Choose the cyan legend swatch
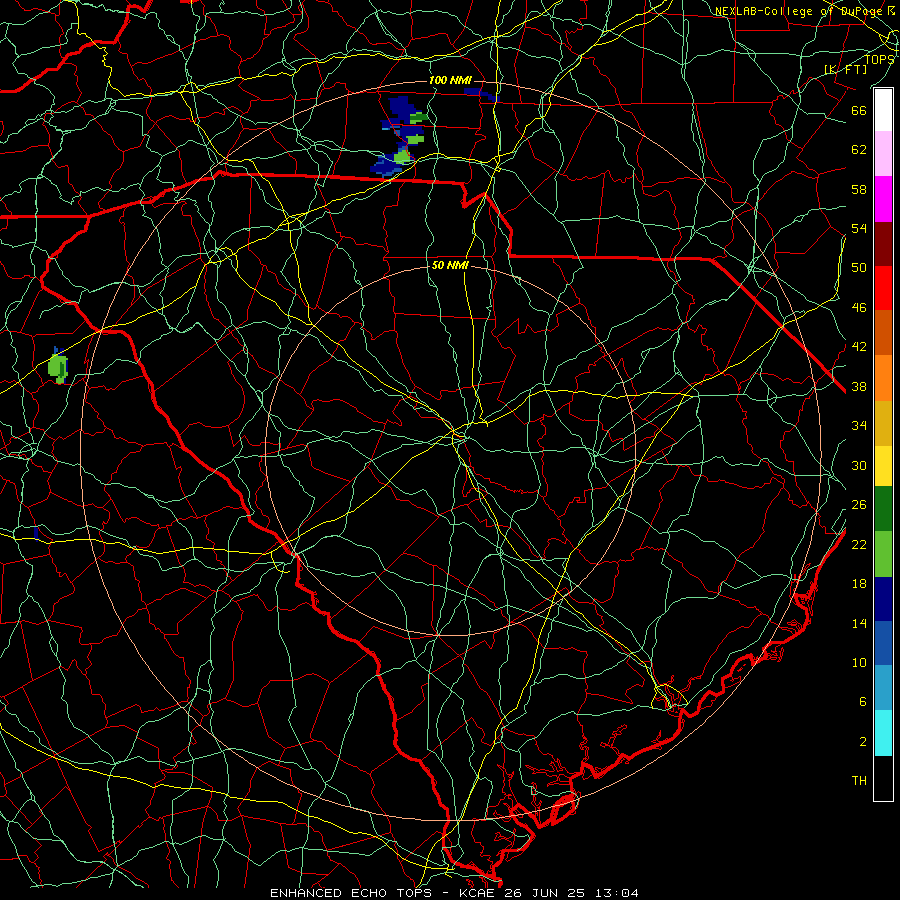Viewport: 900px width, 900px height. (x=883, y=733)
